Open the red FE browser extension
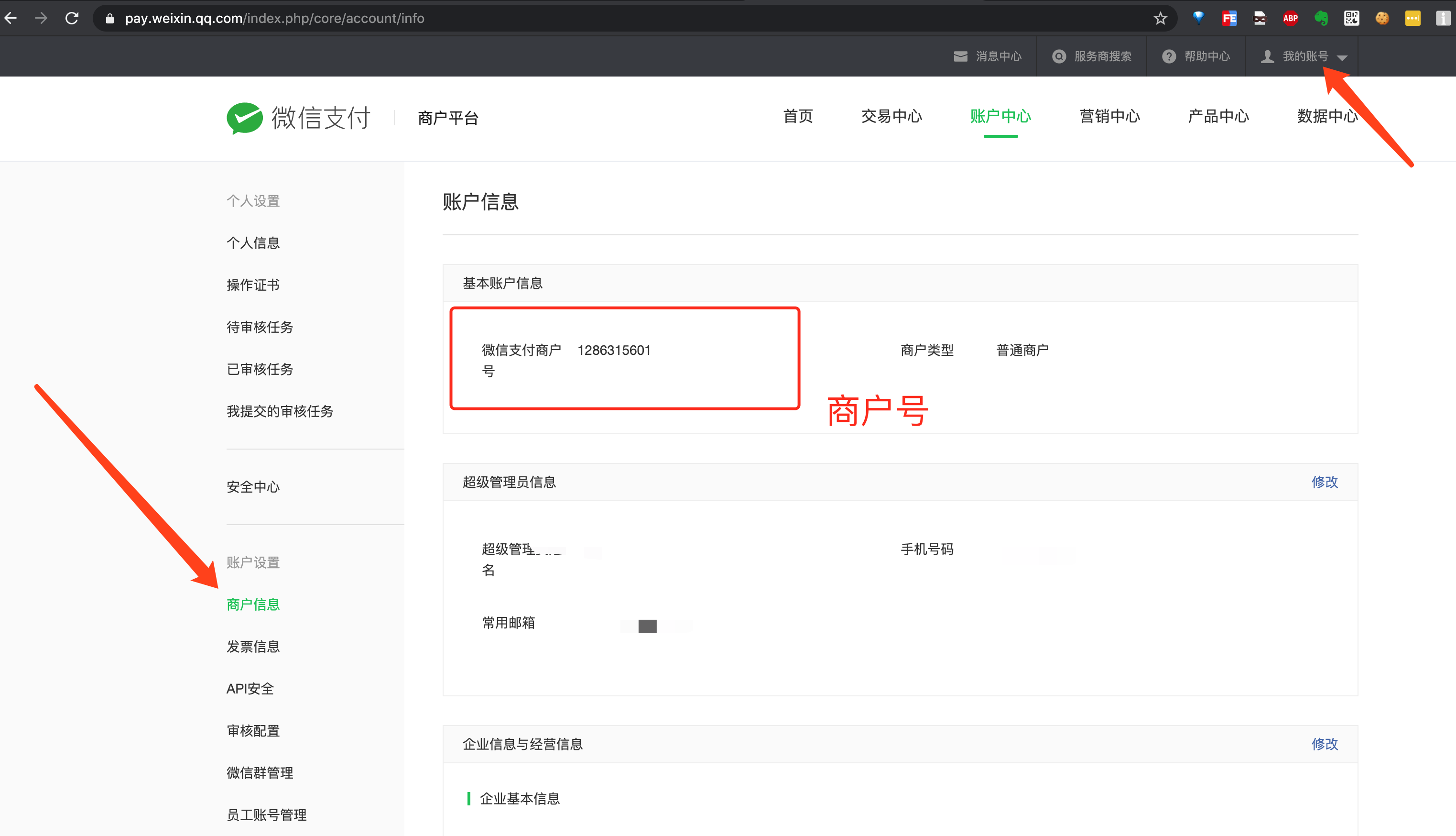Viewport: 1456px width, 836px height. (x=1229, y=18)
